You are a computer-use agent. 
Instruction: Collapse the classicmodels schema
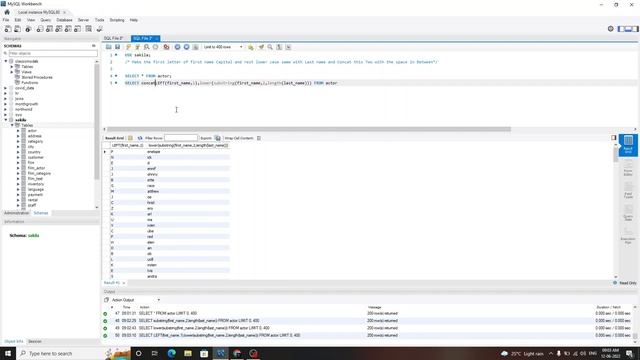coord(6,61)
